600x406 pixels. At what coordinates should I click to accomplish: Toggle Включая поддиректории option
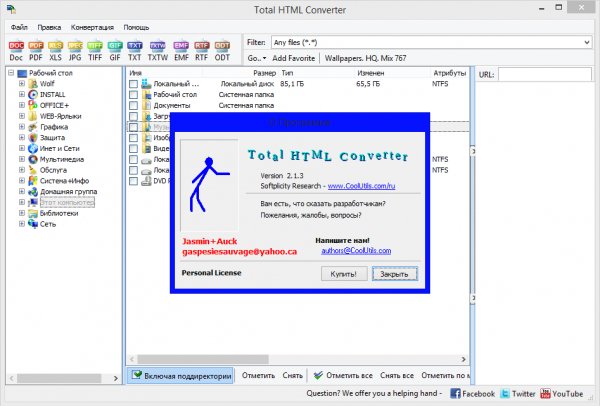pyautogui.click(x=180, y=376)
